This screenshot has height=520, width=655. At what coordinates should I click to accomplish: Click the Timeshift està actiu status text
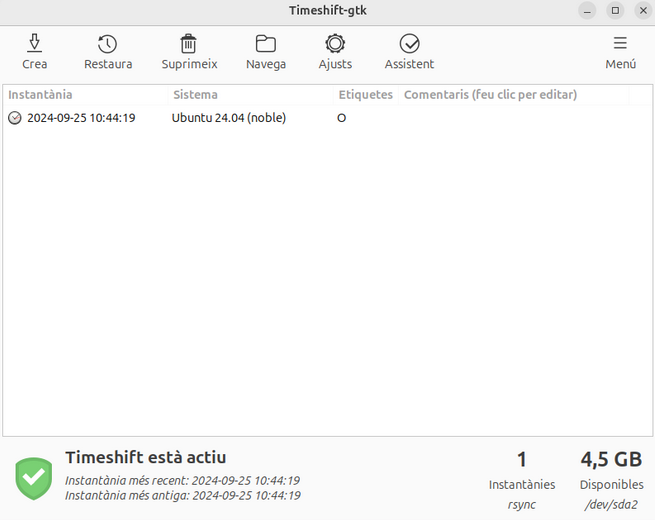(145, 457)
